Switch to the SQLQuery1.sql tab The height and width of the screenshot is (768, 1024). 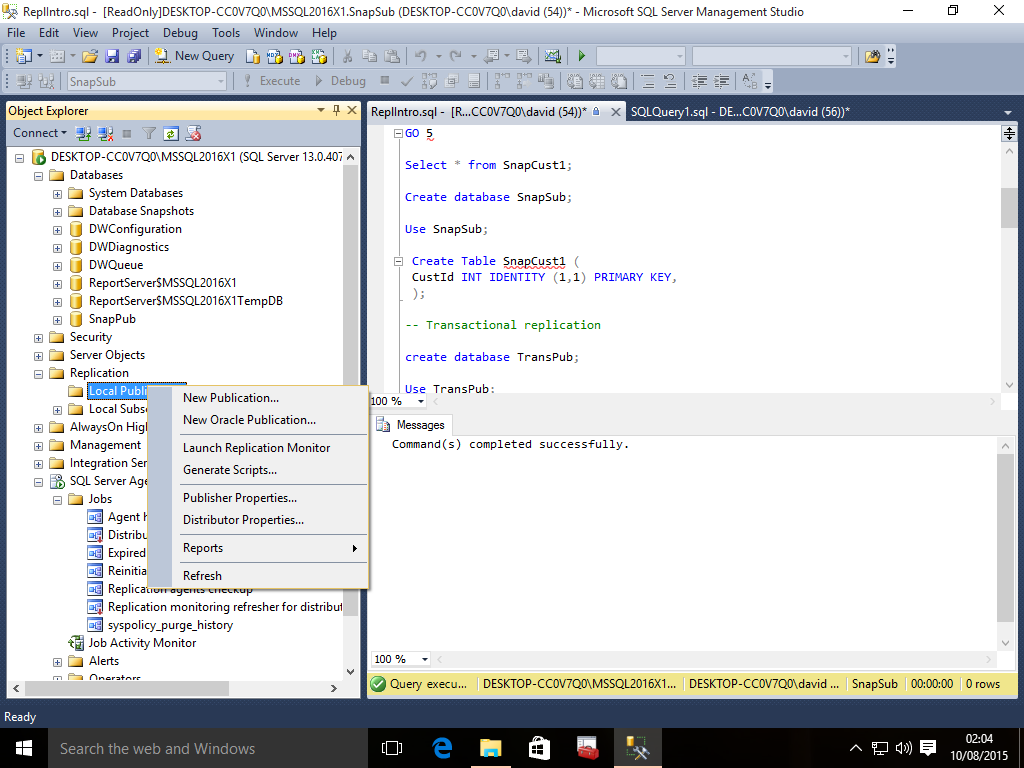[738, 112]
